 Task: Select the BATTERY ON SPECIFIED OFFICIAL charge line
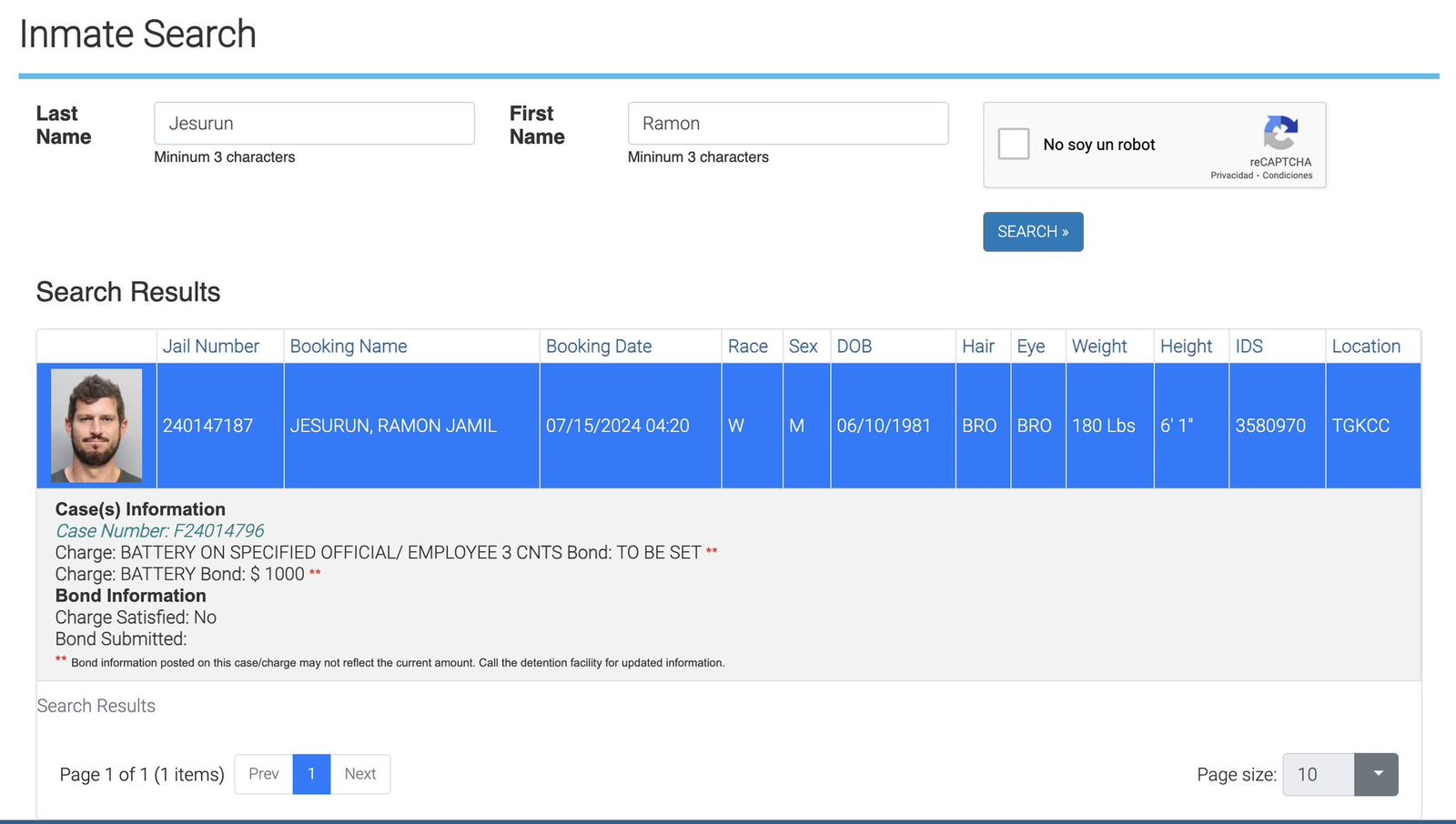click(387, 553)
